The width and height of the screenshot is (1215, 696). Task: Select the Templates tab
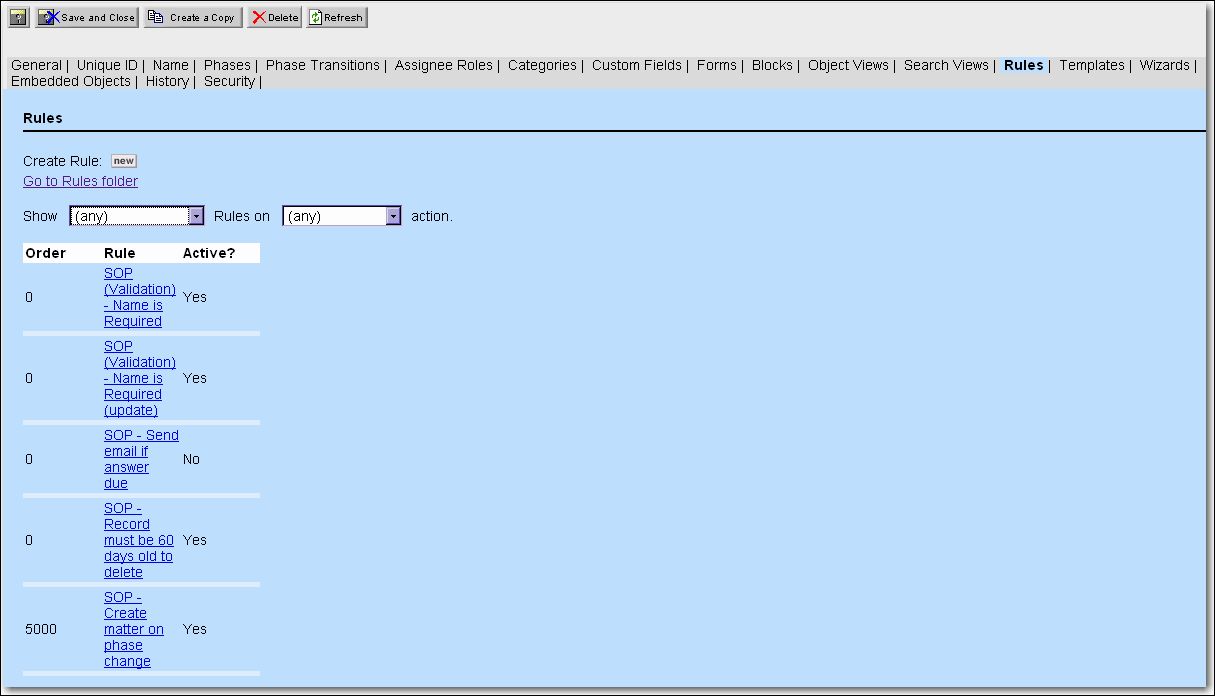tap(1092, 65)
